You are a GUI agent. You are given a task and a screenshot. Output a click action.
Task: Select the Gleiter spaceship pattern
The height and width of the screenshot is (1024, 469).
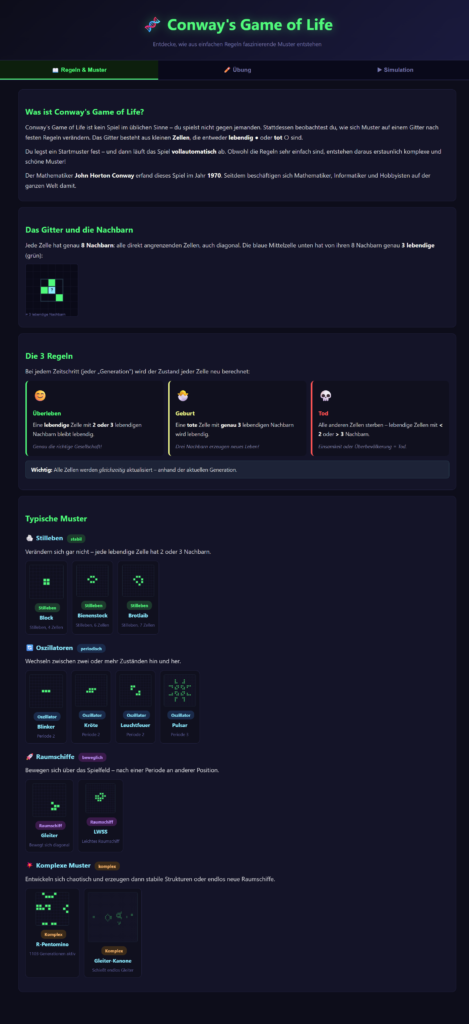(50, 815)
